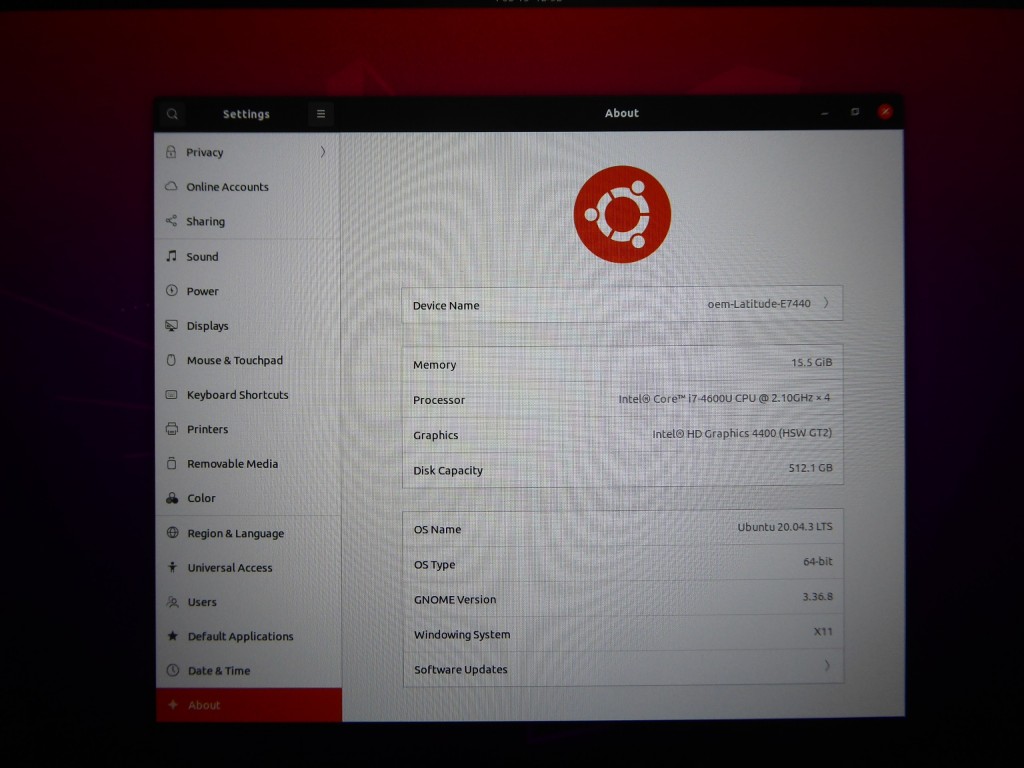The height and width of the screenshot is (768, 1024).
Task: Click the Graphics row label
Action: click(436, 435)
